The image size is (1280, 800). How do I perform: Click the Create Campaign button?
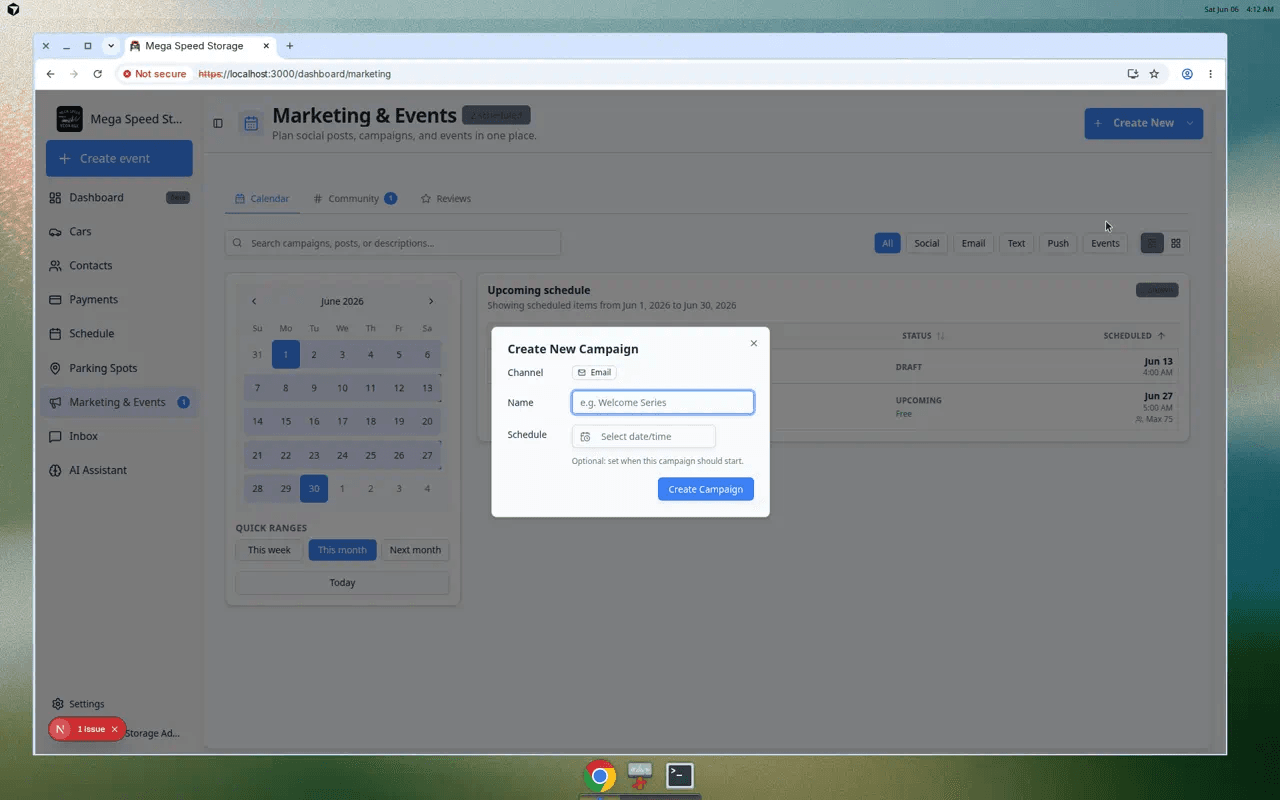(706, 489)
